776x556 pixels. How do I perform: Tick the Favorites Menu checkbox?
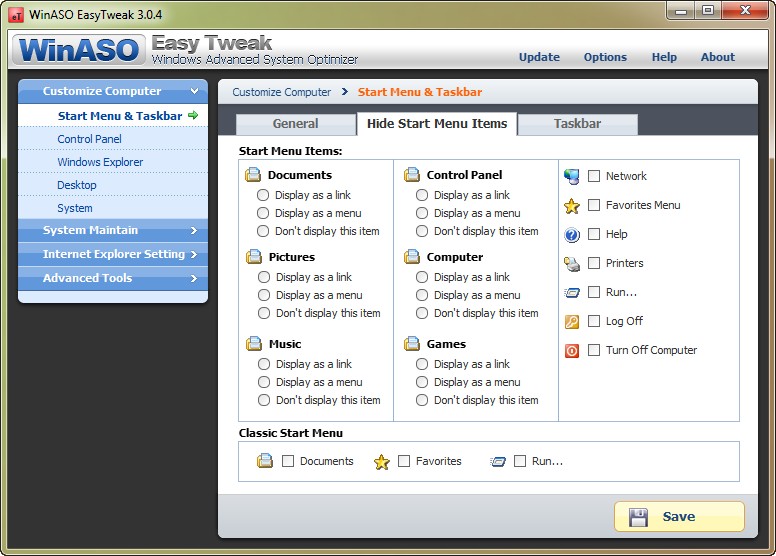coord(594,205)
